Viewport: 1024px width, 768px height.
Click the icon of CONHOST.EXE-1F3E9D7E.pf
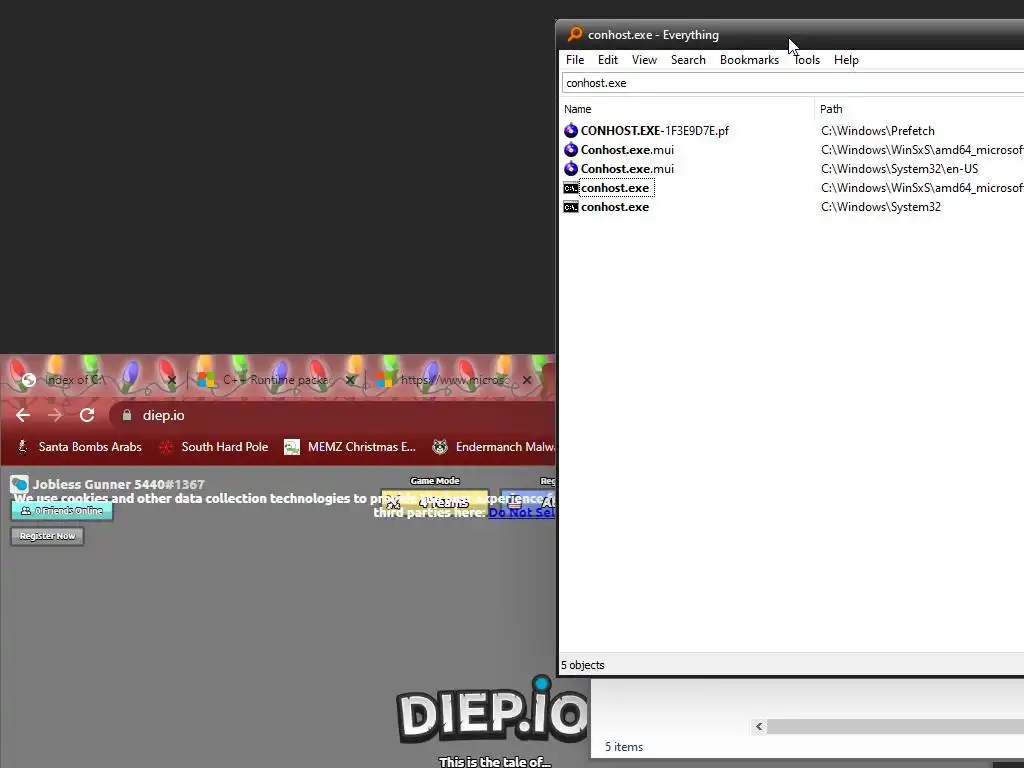point(571,131)
